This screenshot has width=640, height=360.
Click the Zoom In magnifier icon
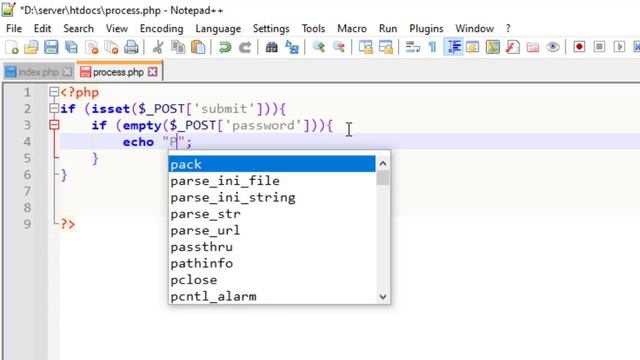tap(318, 47)
